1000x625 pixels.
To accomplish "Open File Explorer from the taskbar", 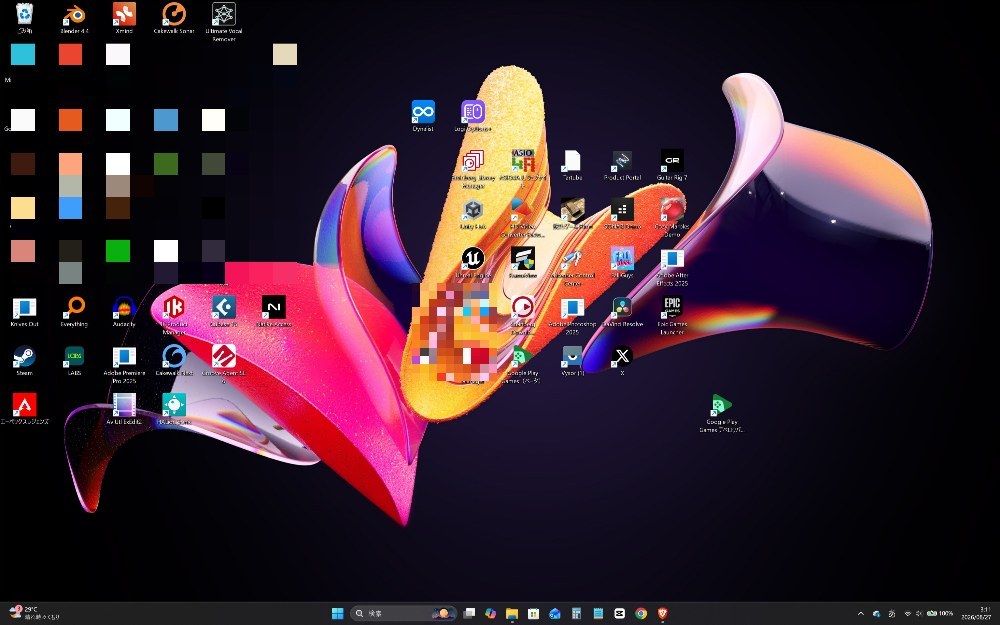I will 512,613.
